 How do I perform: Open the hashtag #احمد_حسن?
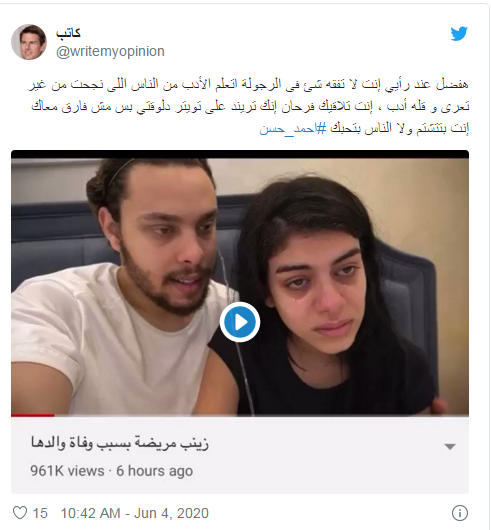[293, 129]
